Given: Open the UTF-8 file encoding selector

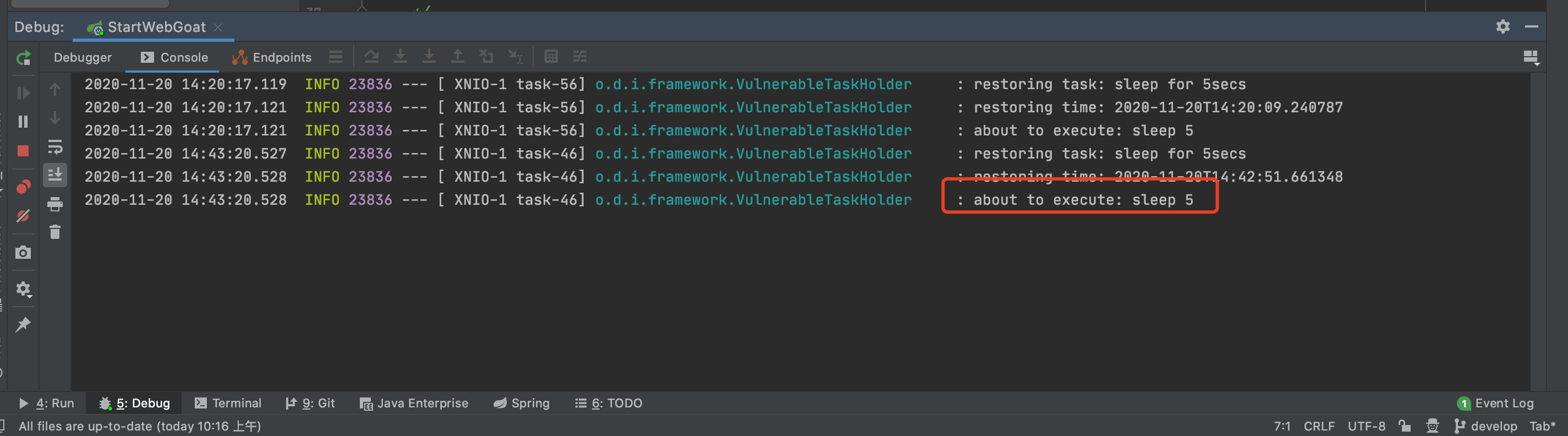Looking at the screenshot, I should 1366,426.
